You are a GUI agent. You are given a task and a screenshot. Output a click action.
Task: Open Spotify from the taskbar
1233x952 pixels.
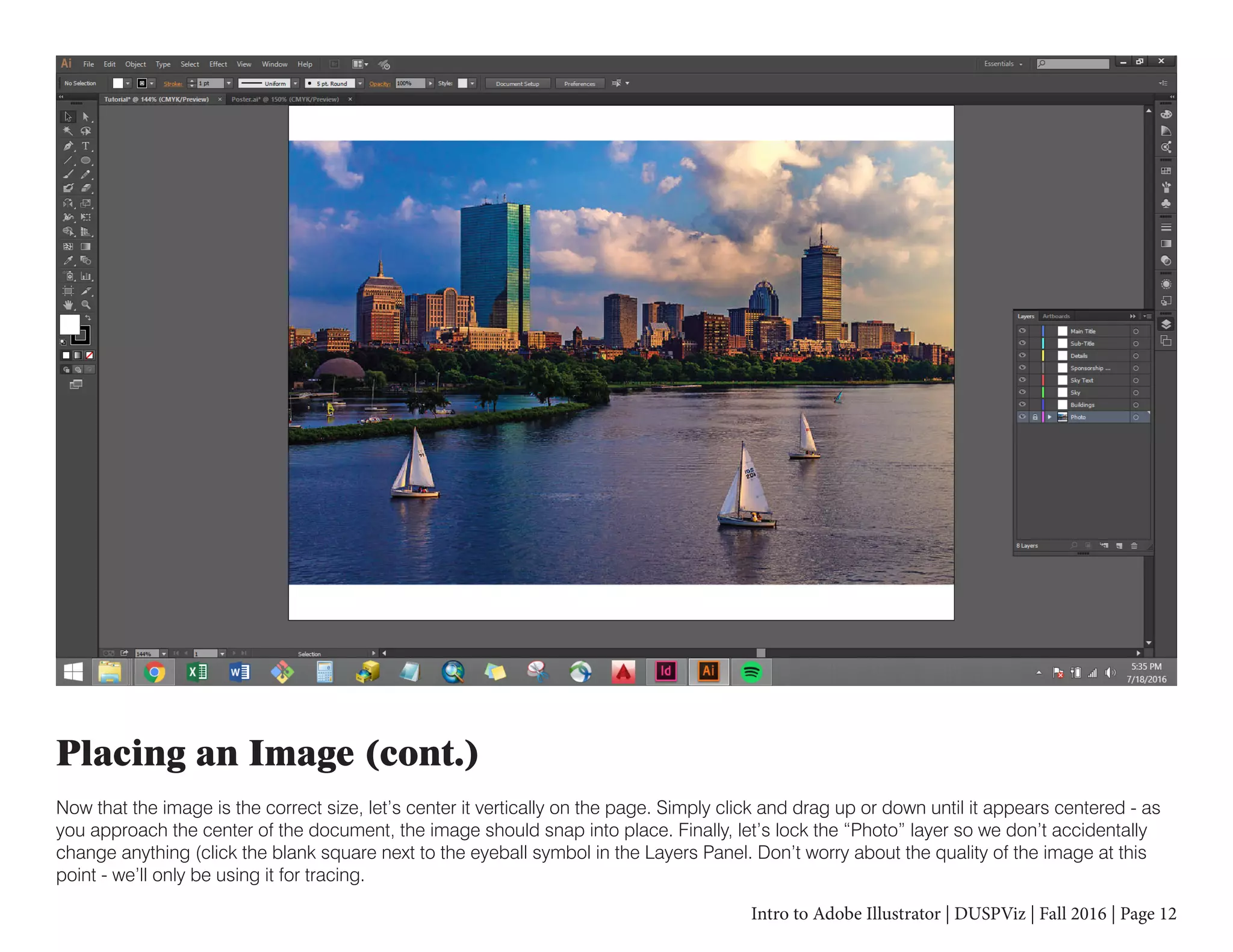[x=751, y=672]
